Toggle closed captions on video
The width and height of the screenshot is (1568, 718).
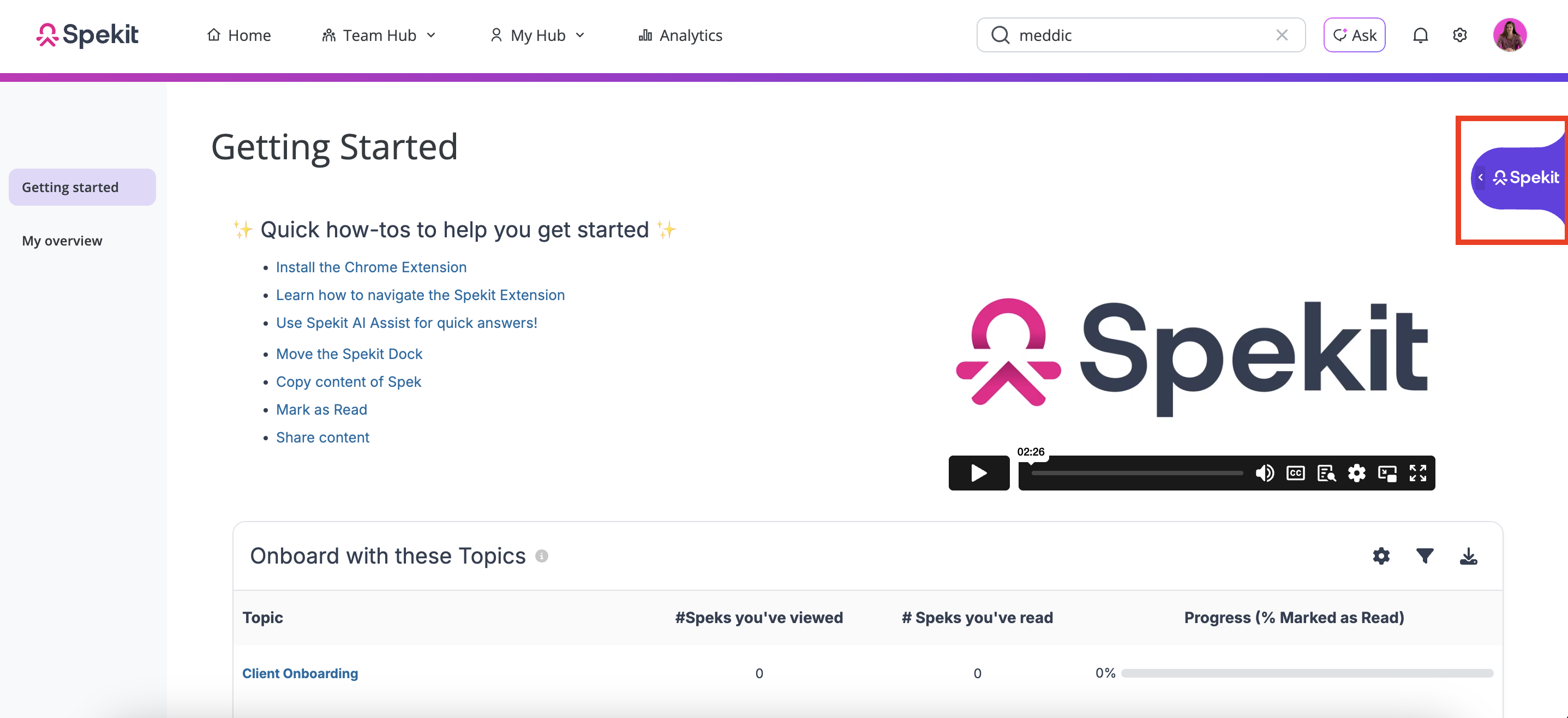[1295, 473]
